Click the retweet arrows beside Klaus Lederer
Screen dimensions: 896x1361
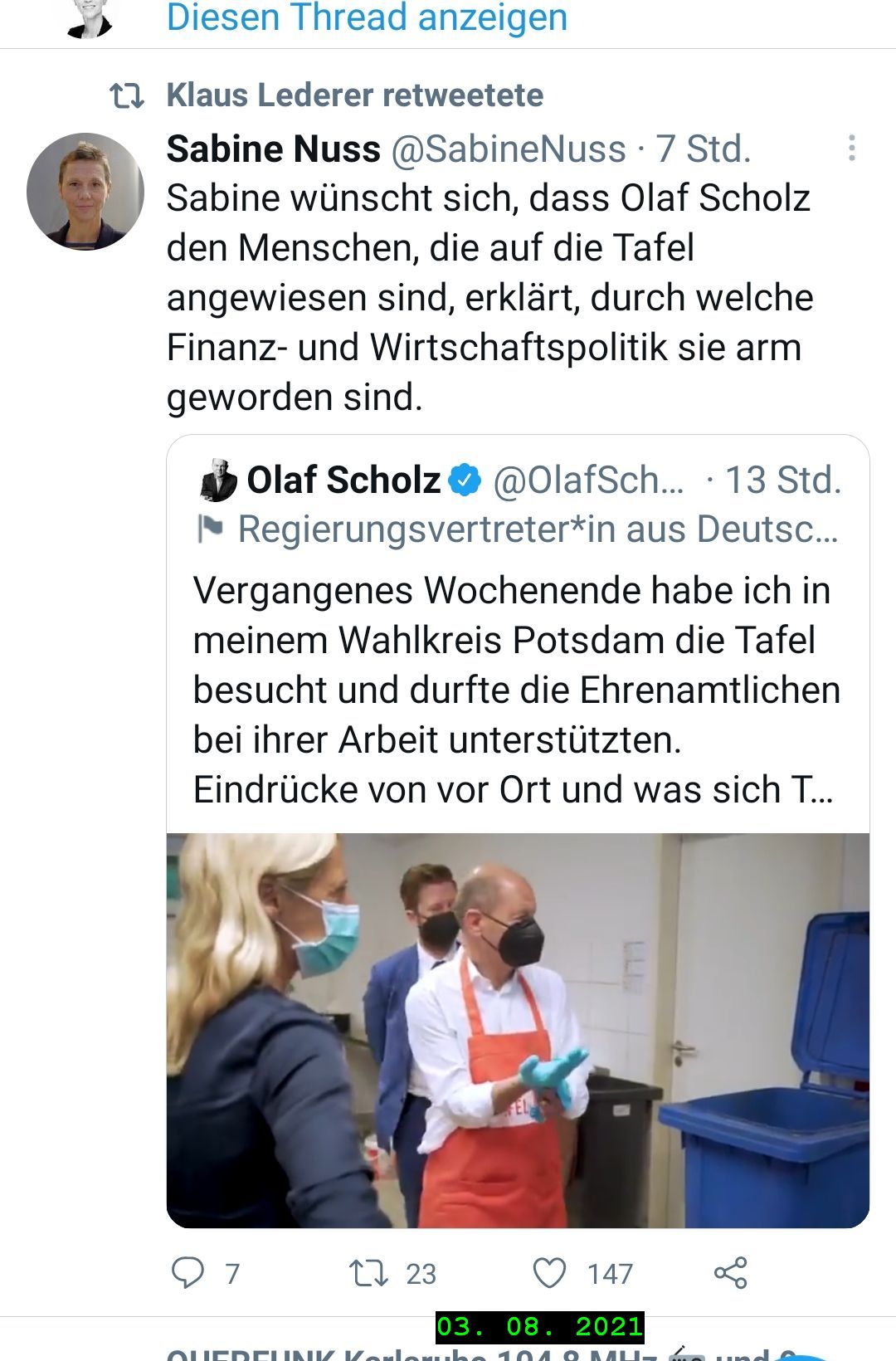pos(127,96)
